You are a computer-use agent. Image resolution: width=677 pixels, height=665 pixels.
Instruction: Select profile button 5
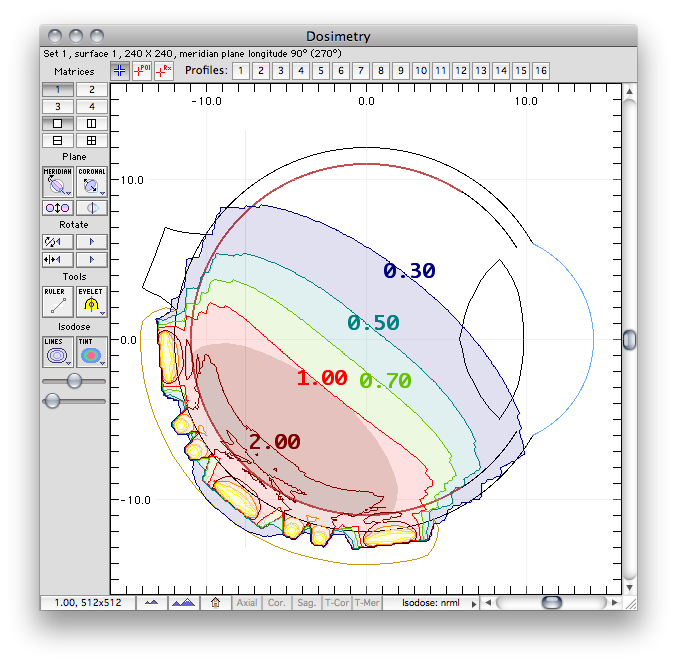click(x=321, y=71)
